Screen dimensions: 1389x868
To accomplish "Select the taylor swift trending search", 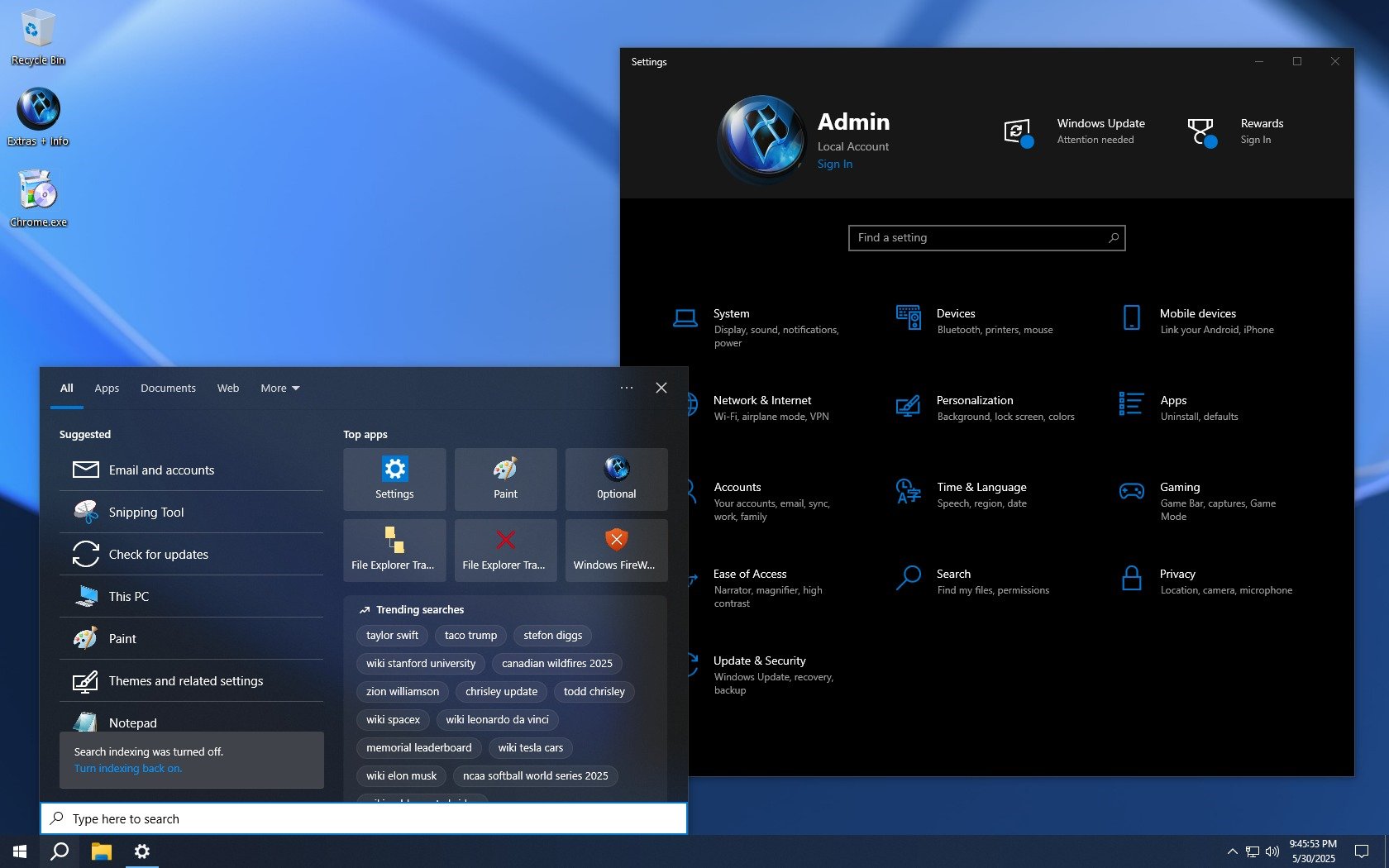I will point(392,636).
